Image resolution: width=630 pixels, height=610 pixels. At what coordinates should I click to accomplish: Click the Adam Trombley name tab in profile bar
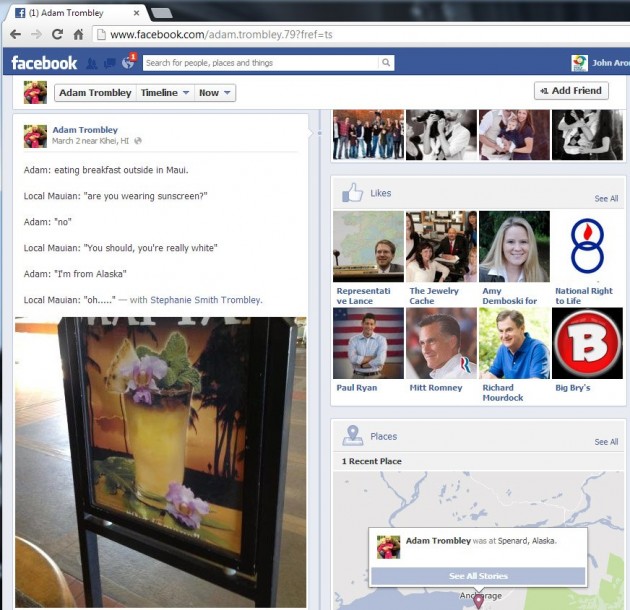pyautogui.click(x=94, y=93)
